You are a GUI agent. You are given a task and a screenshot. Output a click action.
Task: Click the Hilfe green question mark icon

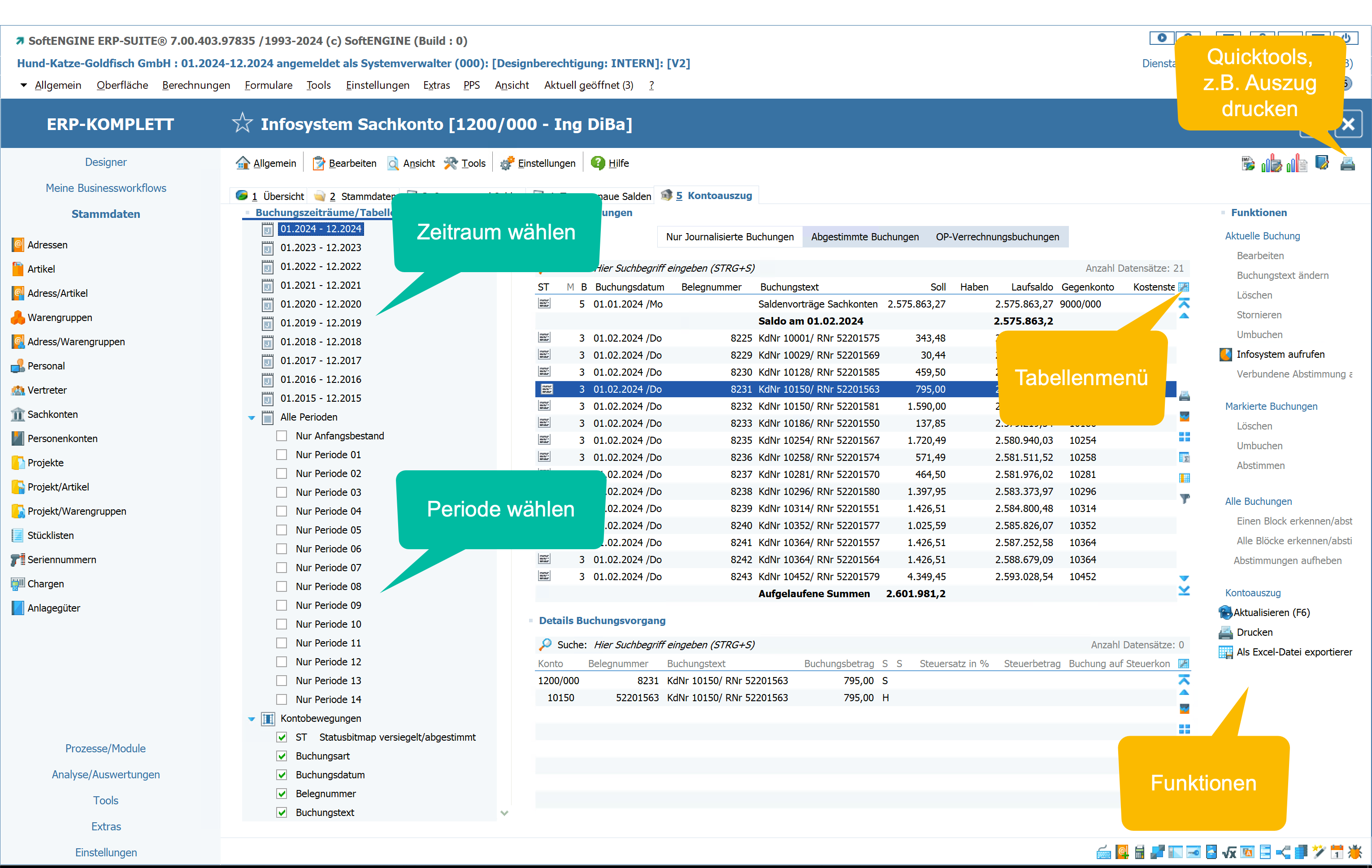click(598, 163)
